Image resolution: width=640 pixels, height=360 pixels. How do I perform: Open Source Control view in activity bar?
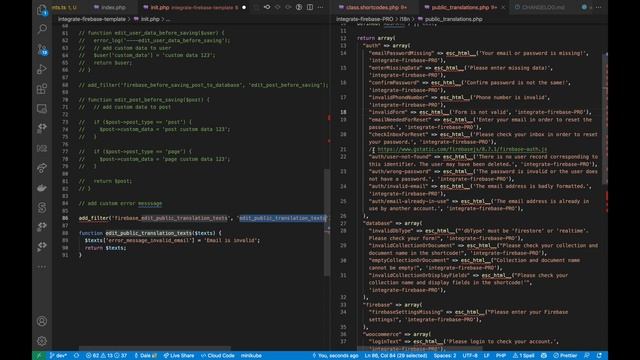tap(42, 49)
